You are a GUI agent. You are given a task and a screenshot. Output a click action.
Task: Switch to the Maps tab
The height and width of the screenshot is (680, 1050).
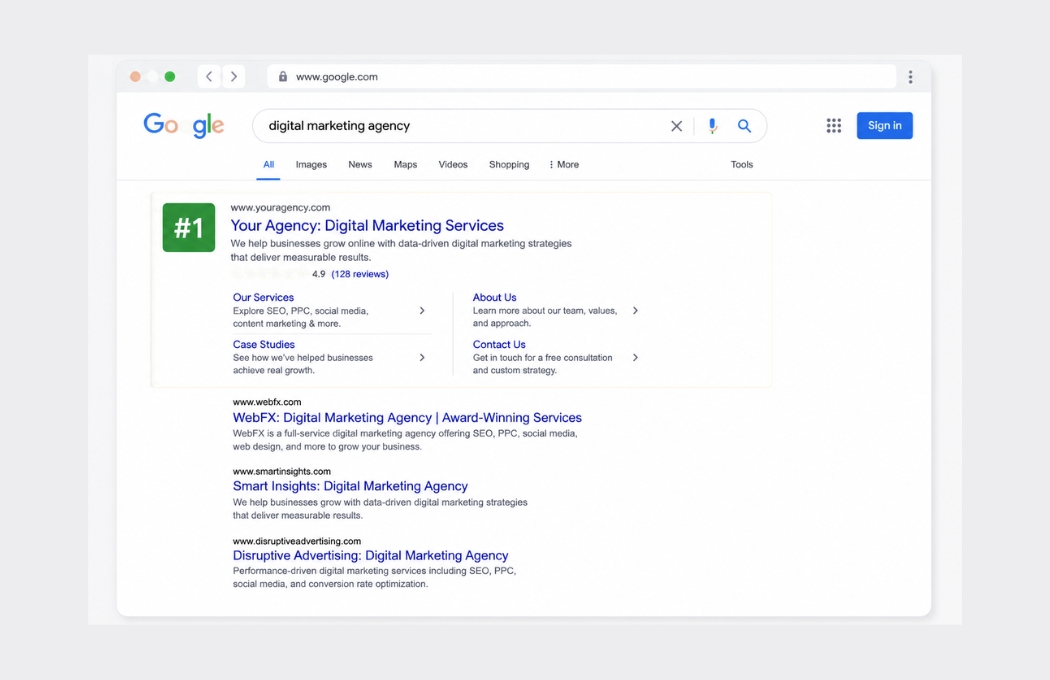coord(405,165)
